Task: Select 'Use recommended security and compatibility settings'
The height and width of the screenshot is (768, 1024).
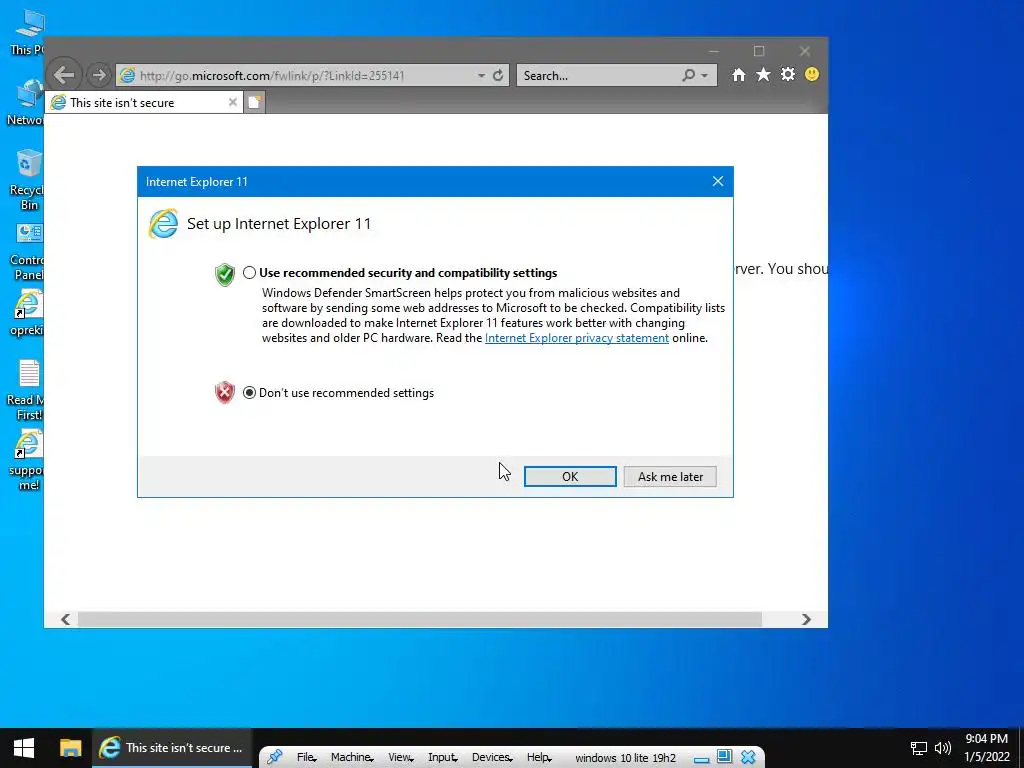Action: pos(249,273)
